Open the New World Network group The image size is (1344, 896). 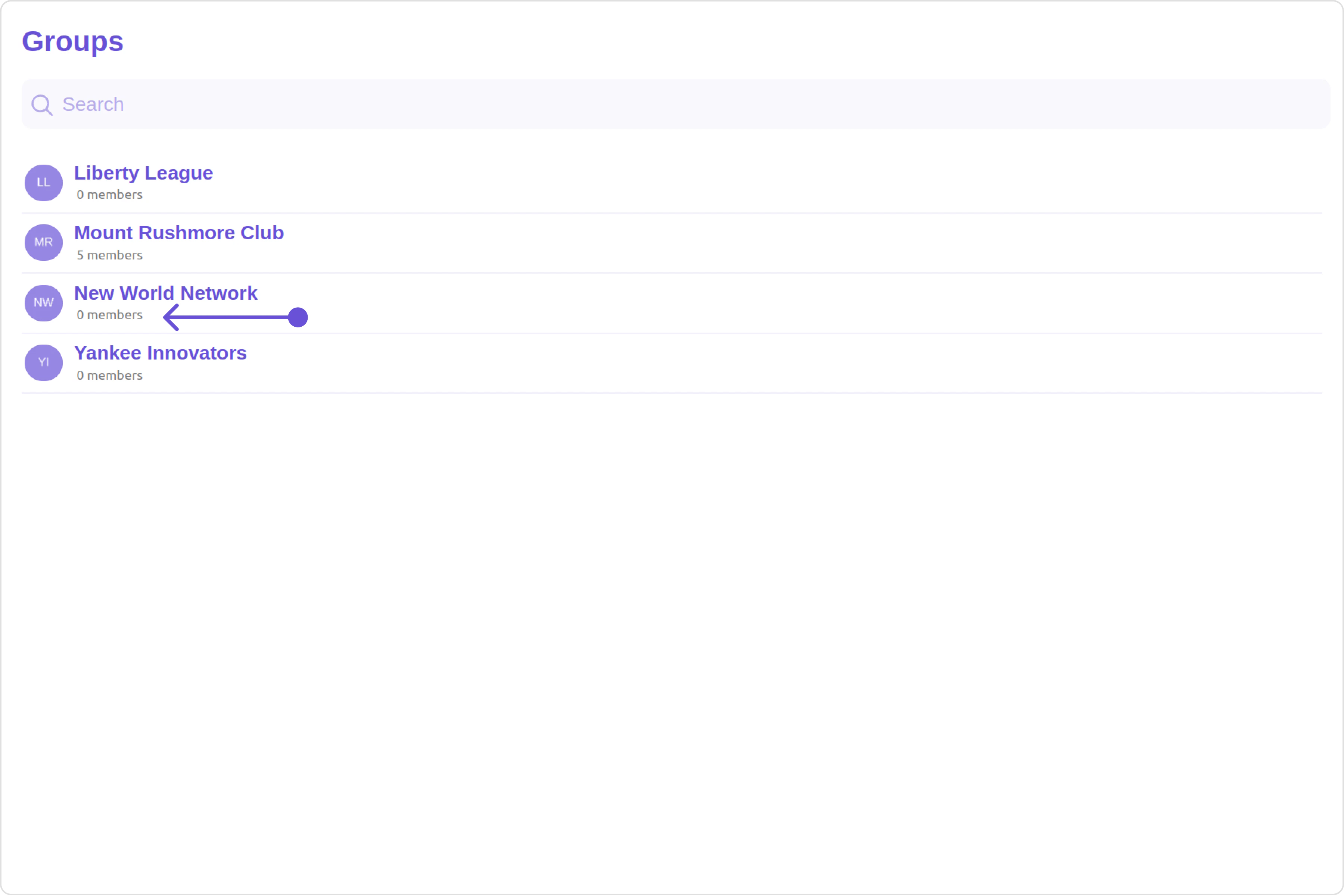point(165,293)
